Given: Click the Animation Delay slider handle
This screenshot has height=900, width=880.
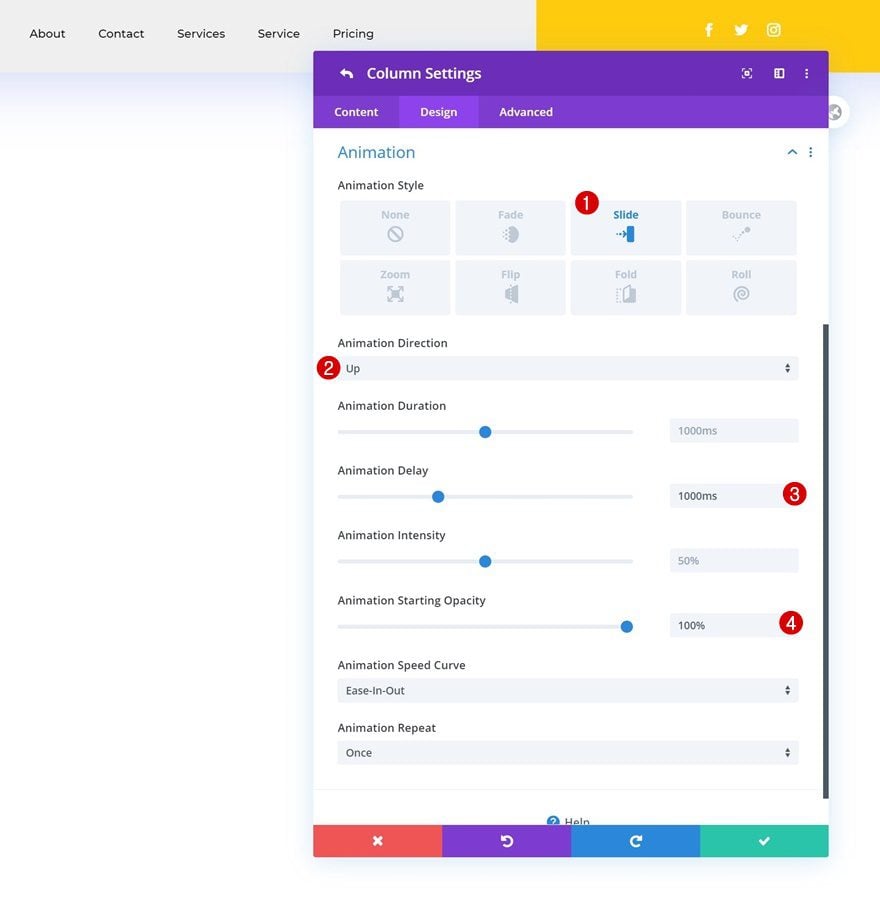Looking at the screenshot, I should pos(438,496).
